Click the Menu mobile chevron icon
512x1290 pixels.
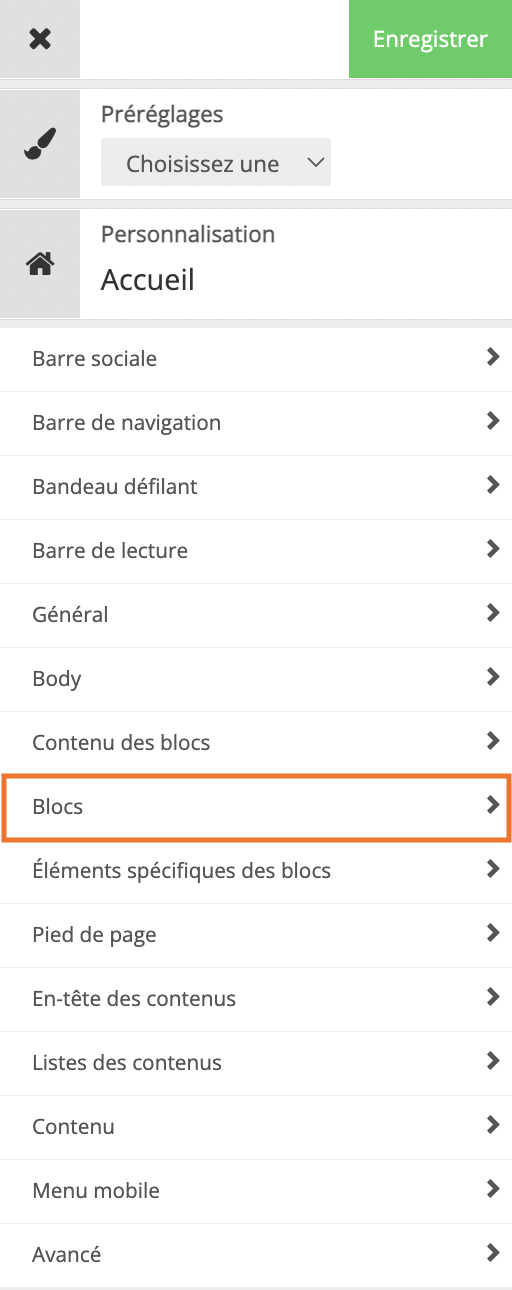click(492, 1189)
